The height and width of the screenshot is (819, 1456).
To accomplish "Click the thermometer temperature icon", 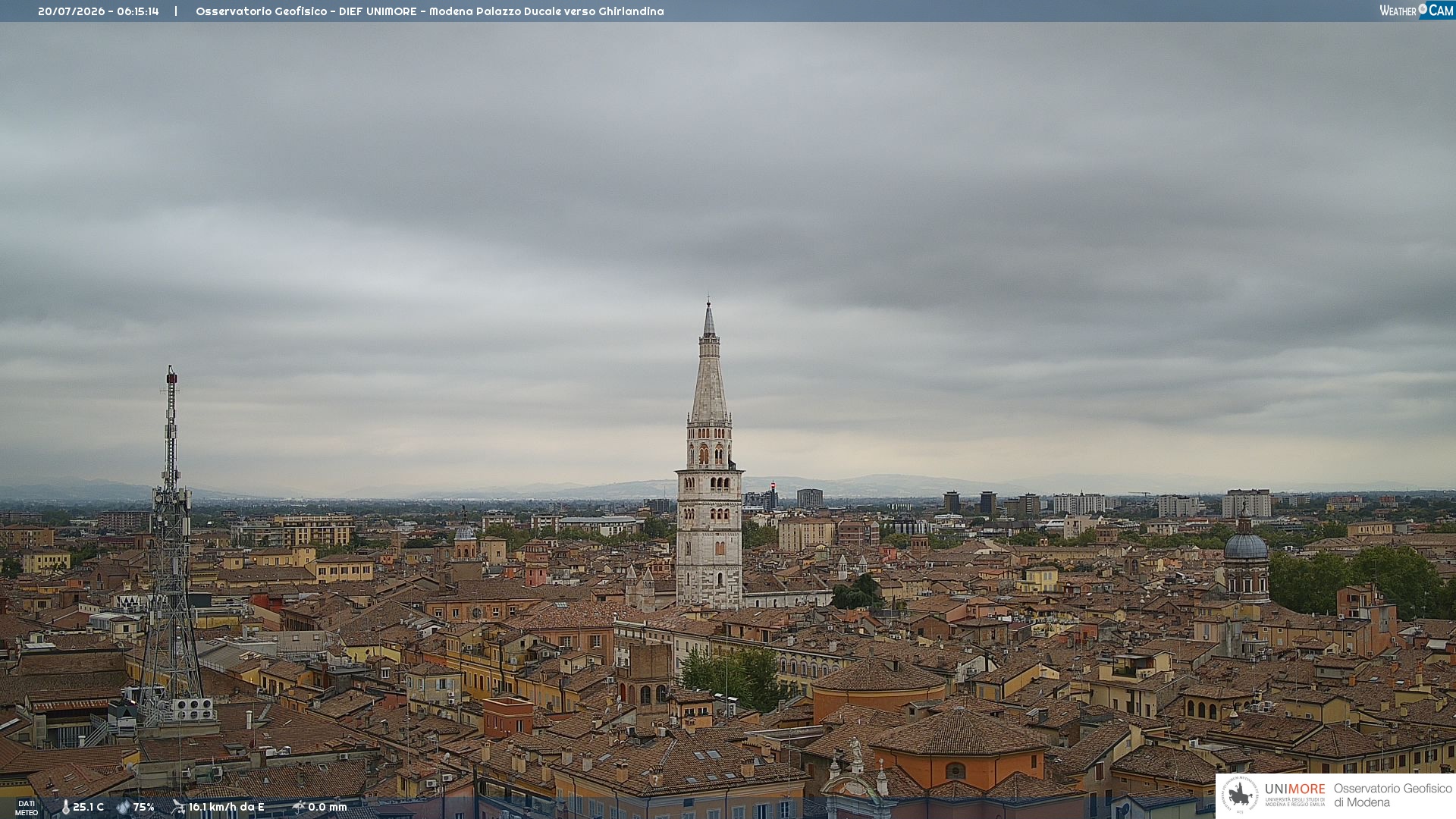I will click(x=65, y=808).
